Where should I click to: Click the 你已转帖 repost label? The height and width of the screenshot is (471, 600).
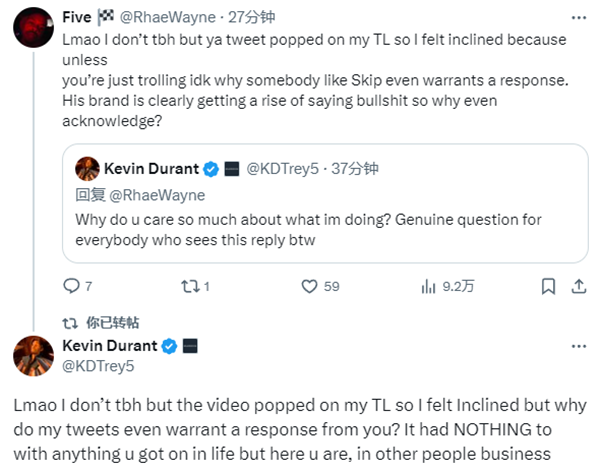112,322
